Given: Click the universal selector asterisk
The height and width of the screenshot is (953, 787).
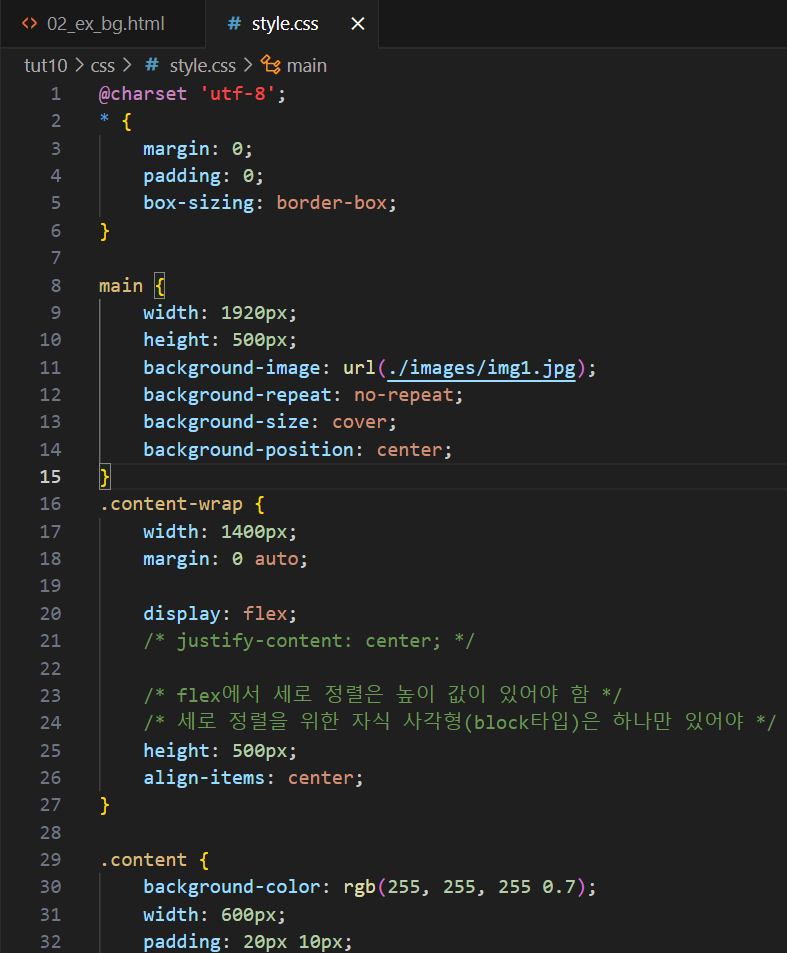Looking at the screenshot, I should [105, 119].
